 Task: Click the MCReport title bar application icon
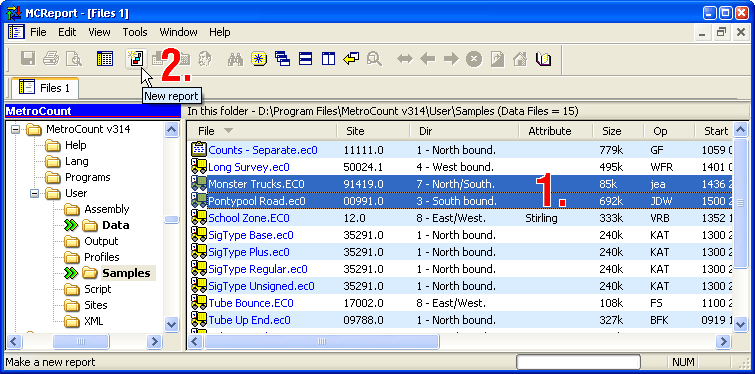[x=14, y=13]
